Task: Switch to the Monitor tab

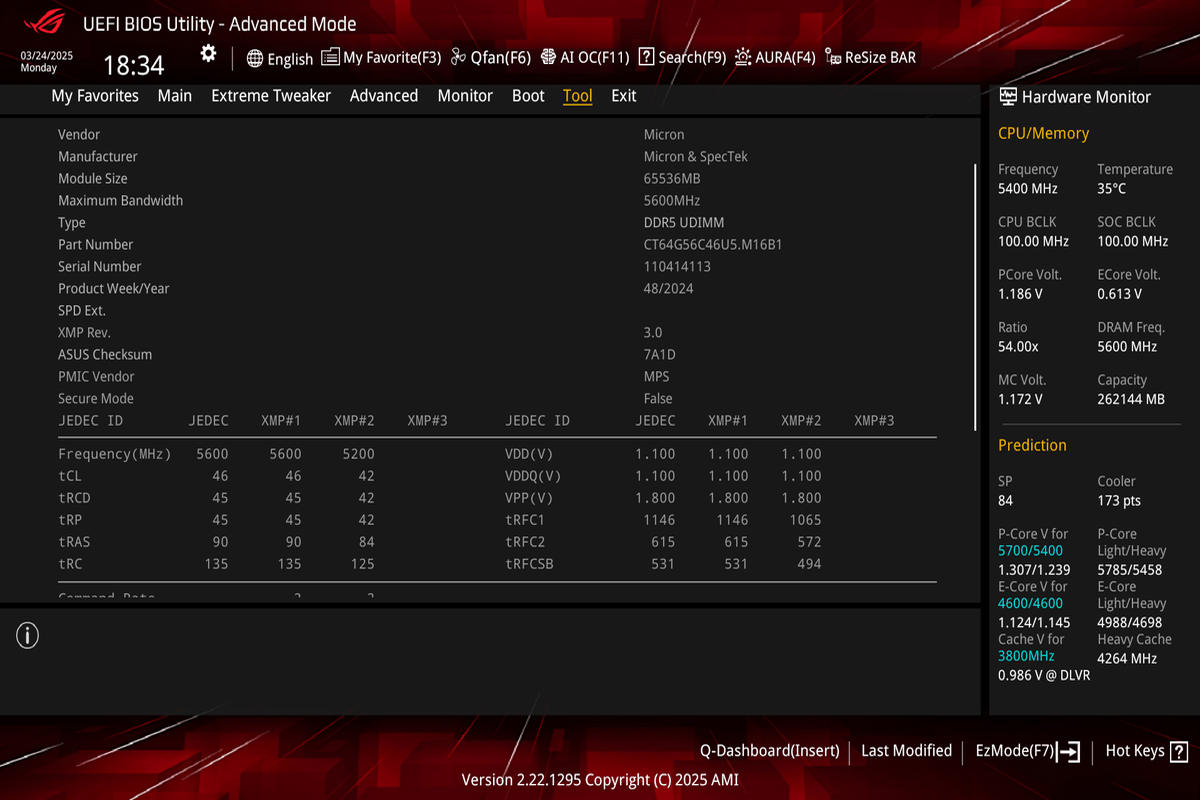Action: click(x=465, y=96)
